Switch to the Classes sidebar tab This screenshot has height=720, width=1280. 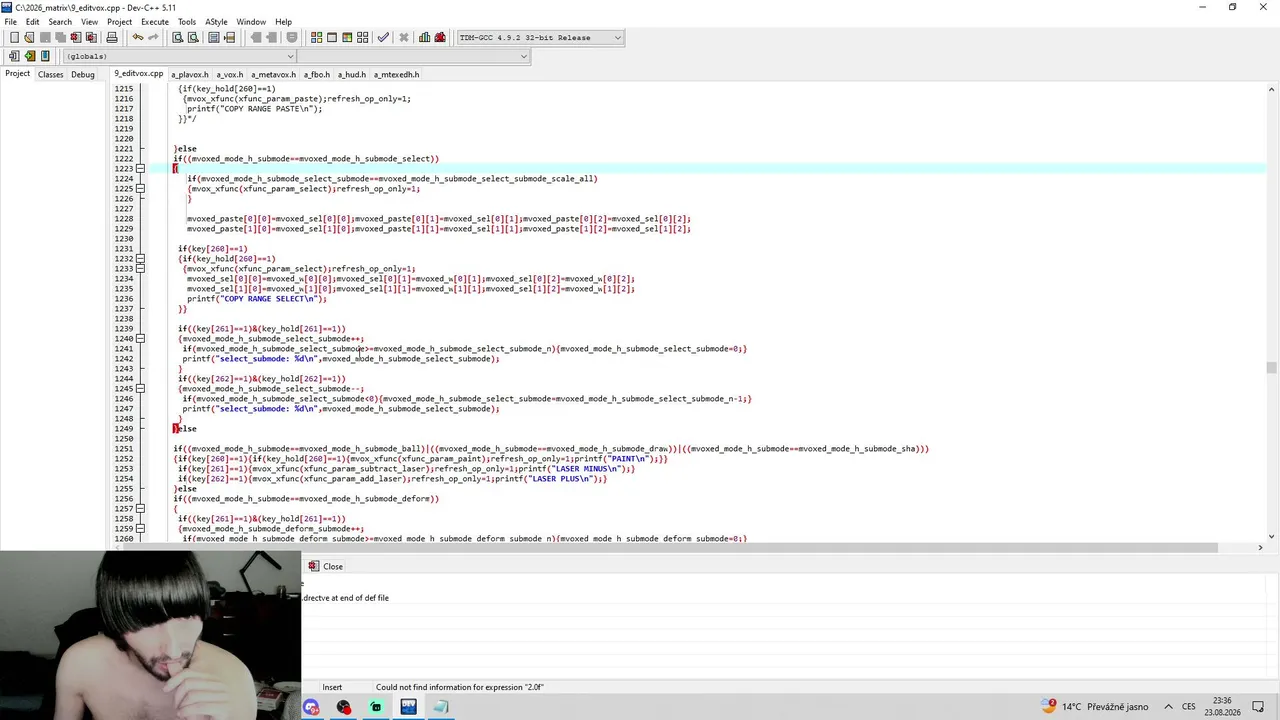(50, 75)
